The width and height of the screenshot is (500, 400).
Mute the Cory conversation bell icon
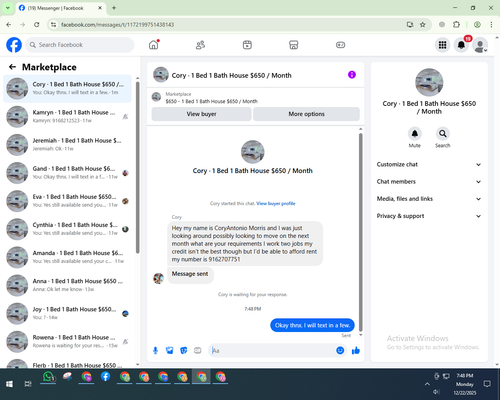click(x=415, y=134)
